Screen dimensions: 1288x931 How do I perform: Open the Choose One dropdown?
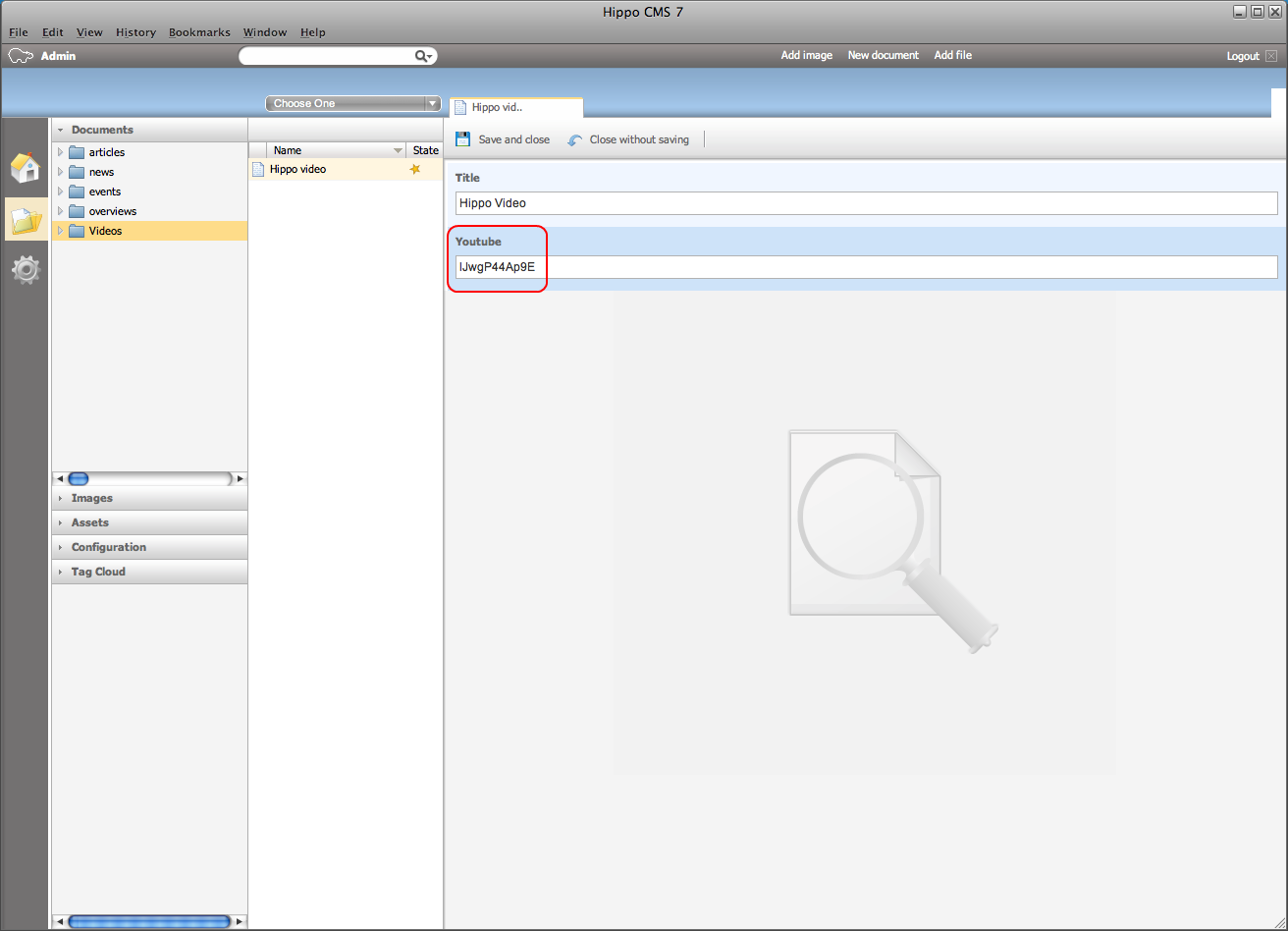point(353,103)
